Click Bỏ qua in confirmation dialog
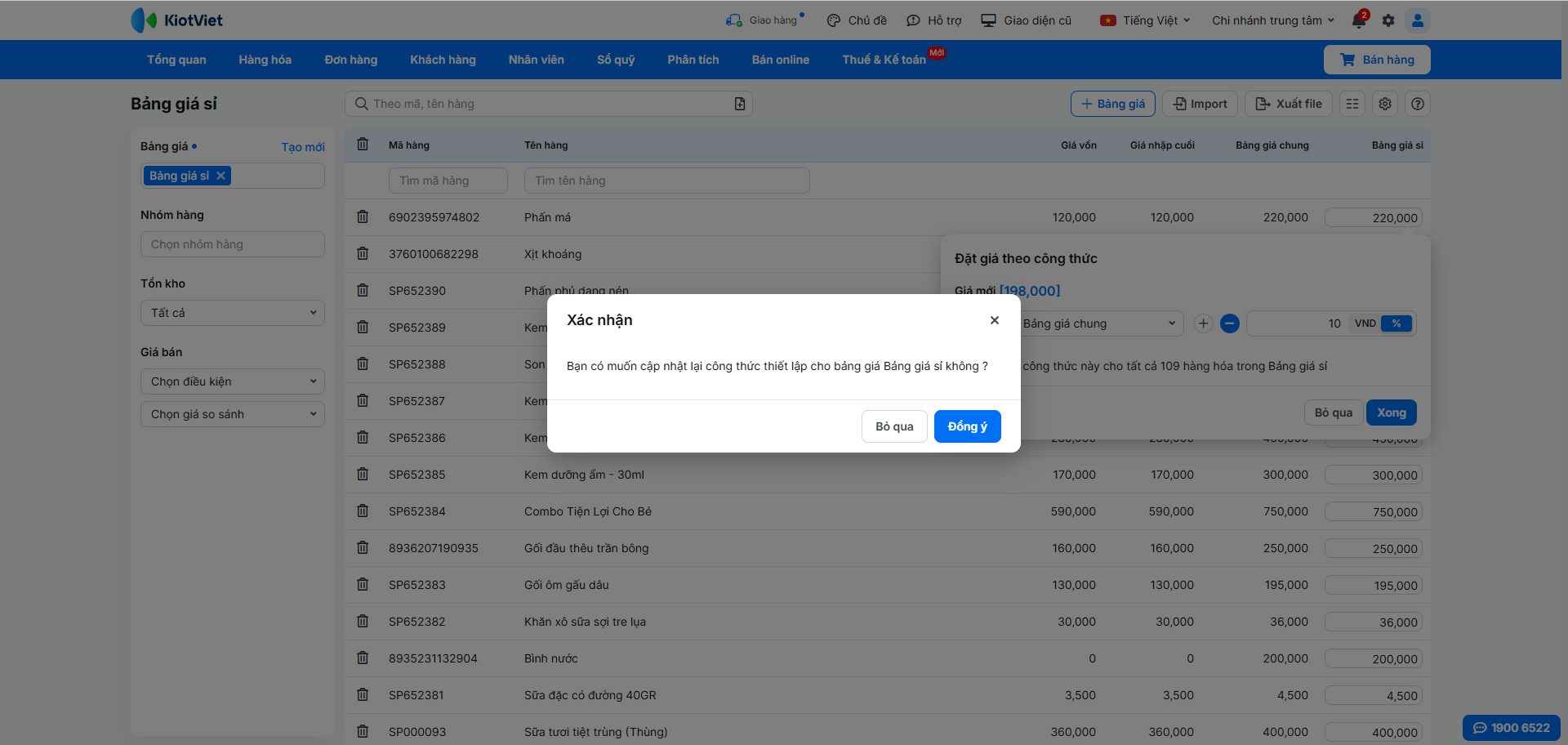The image size is (1568, 745). pyautogui.click(x=894, y=426)
